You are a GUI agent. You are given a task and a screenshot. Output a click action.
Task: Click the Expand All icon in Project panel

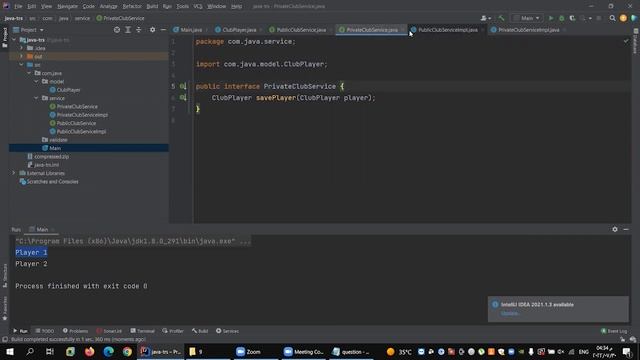tap(128, 30)
